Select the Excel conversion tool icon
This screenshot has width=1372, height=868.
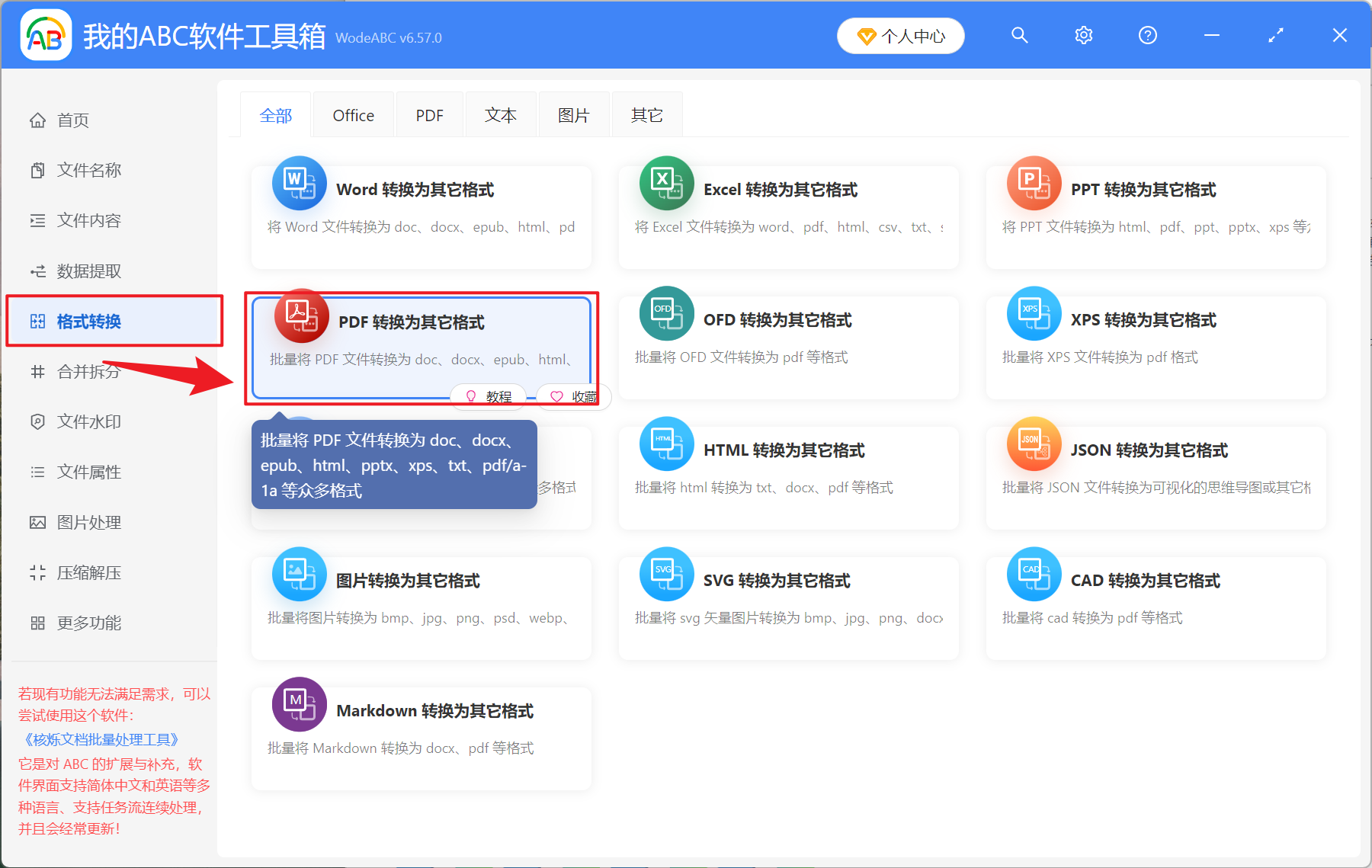[x=666, y=184]
